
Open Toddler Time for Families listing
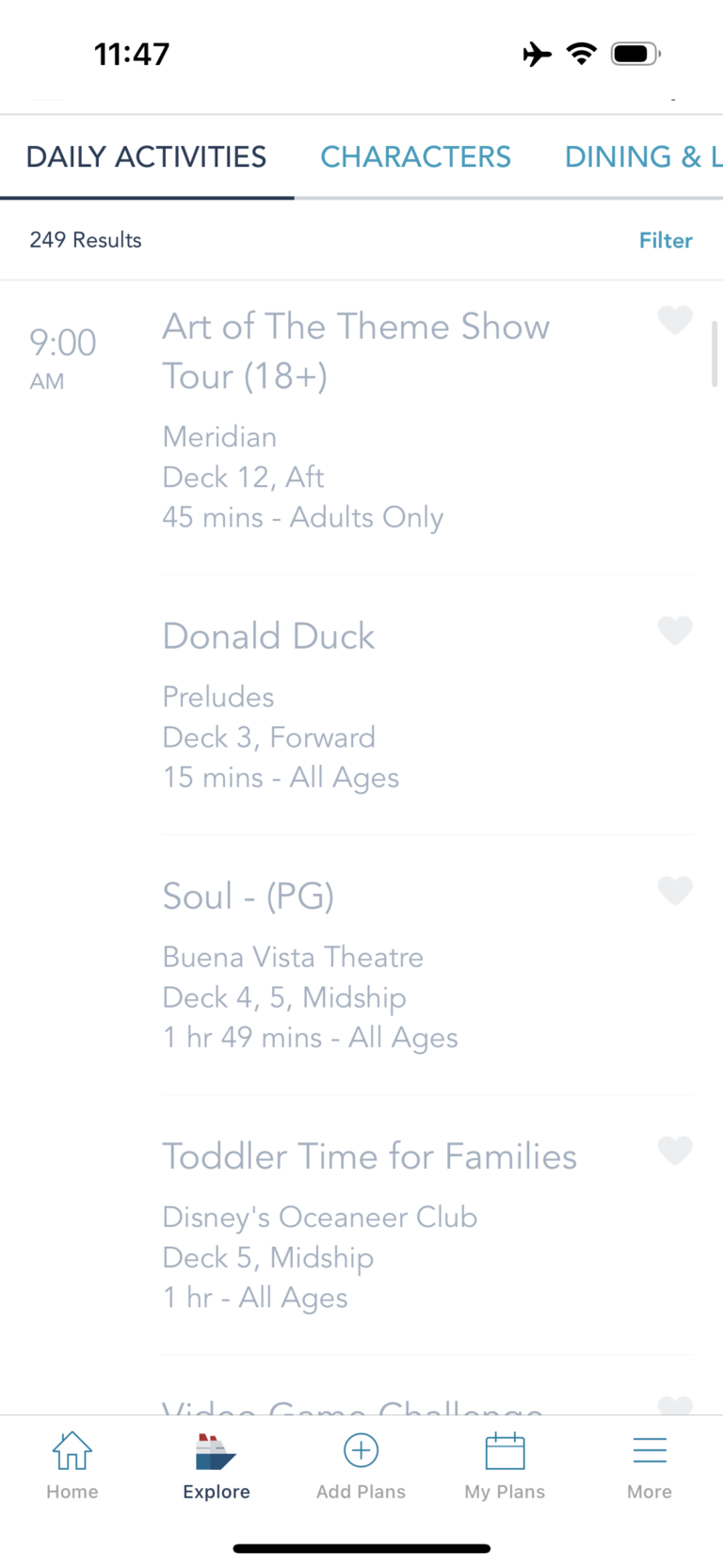click(369, 1156)
